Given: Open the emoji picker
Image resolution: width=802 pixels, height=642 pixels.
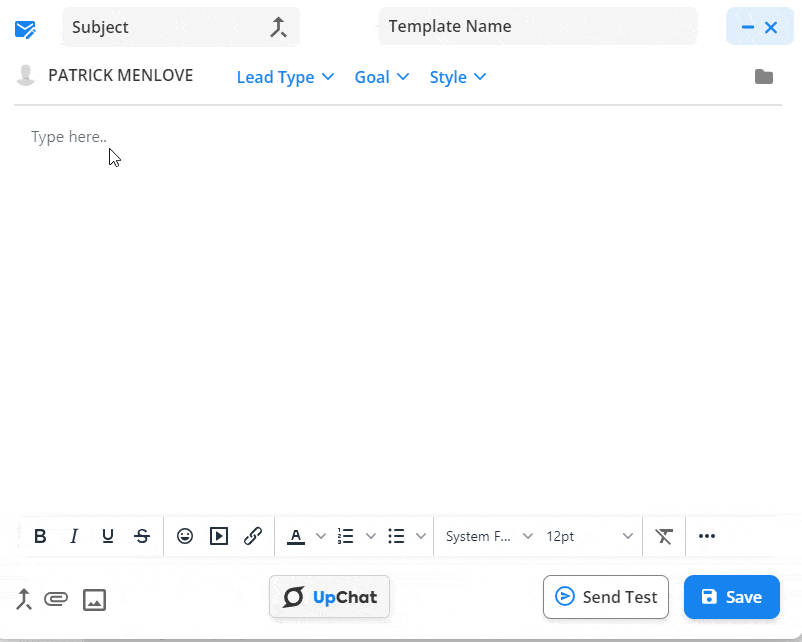Looking at the screenshot, I should [185, 536].
